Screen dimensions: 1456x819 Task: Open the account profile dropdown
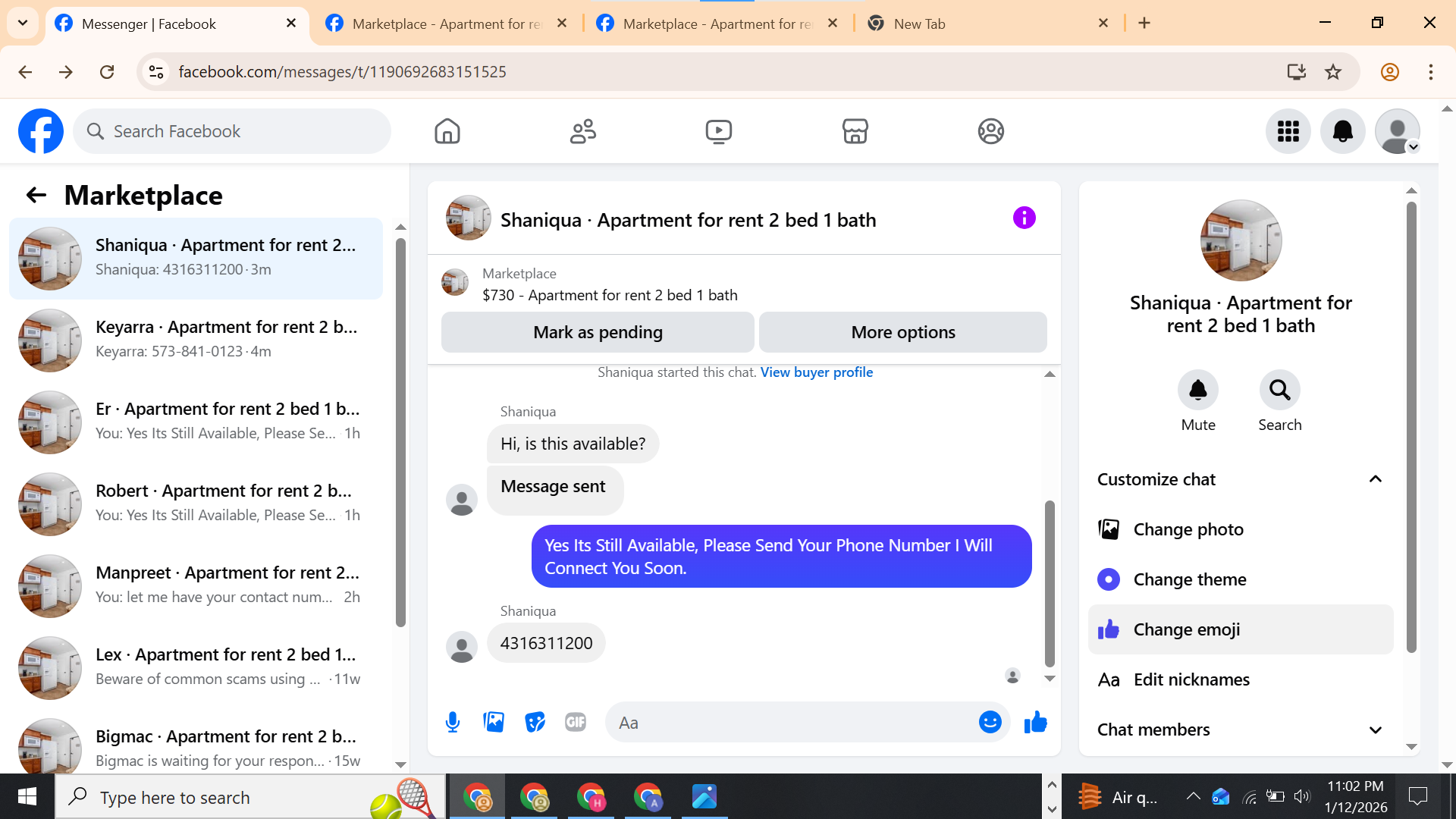1397,131
